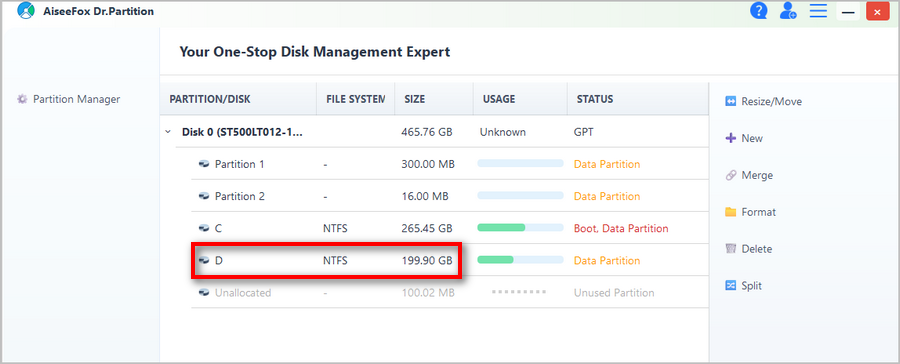Click the D partition usage bar

click(520, 260)
